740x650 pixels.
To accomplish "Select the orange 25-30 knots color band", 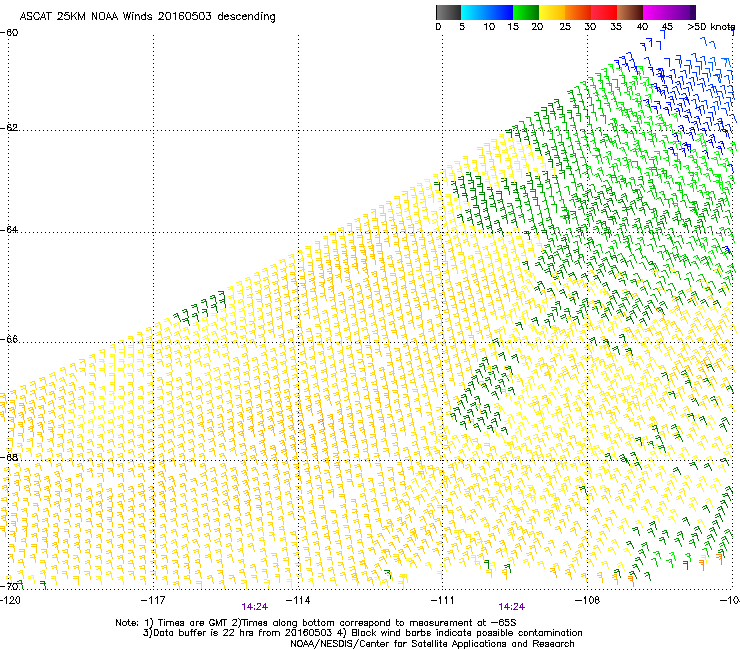I will coord(578,12).
